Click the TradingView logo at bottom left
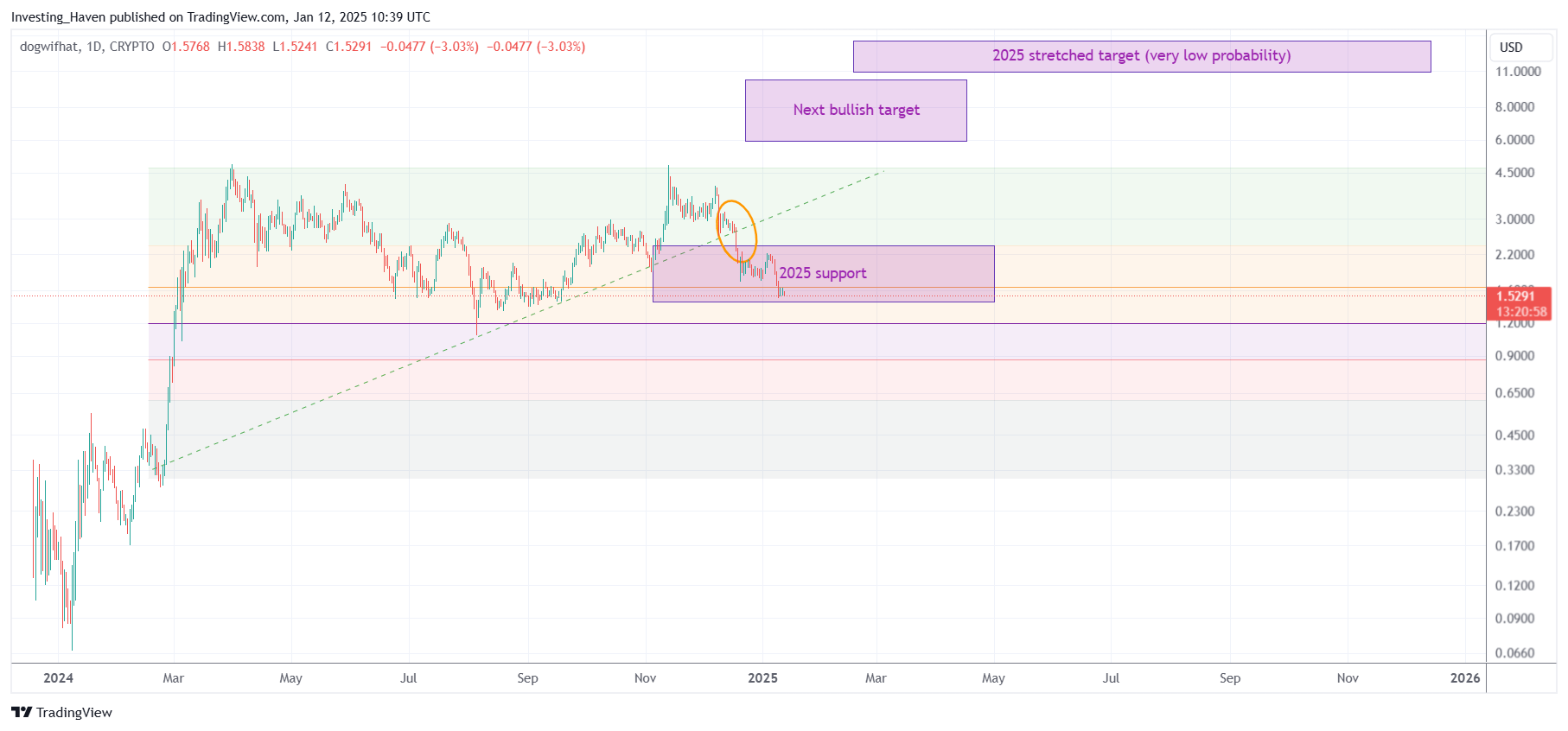This screenshot has width=1568, height=731. [x=61, y=712]
